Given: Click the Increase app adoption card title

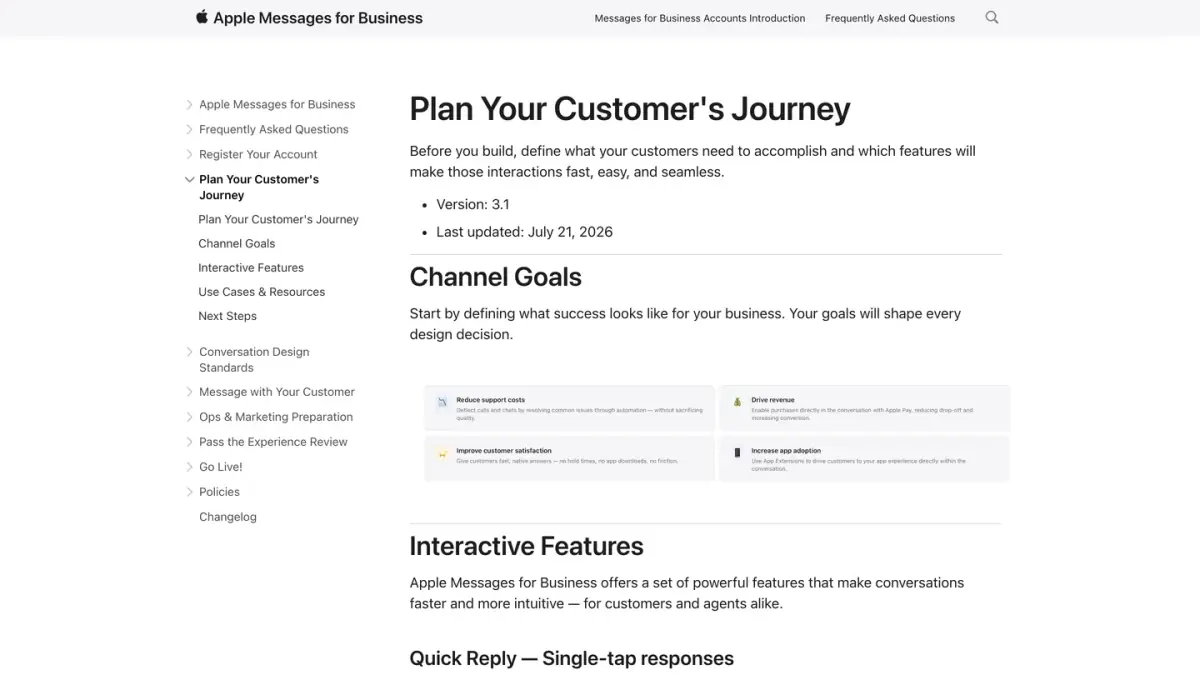Looking at the screenshot, I should 786,451.
